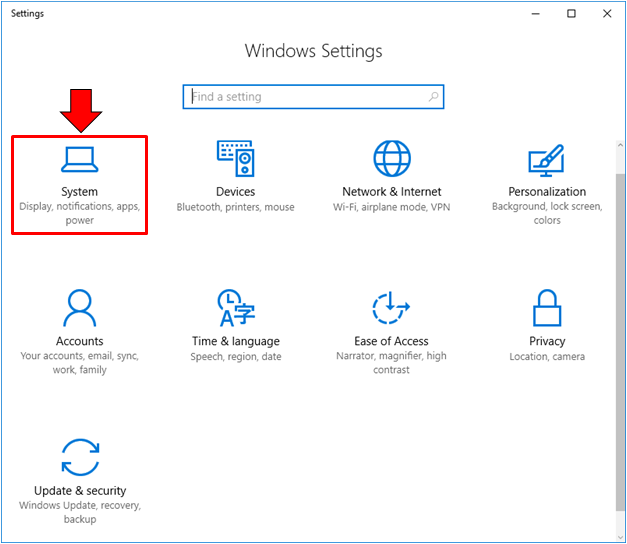The height and width of the screenshot is (544, 627).
Task: Click the magnifier icon in the search box
Action: point(433,97)
